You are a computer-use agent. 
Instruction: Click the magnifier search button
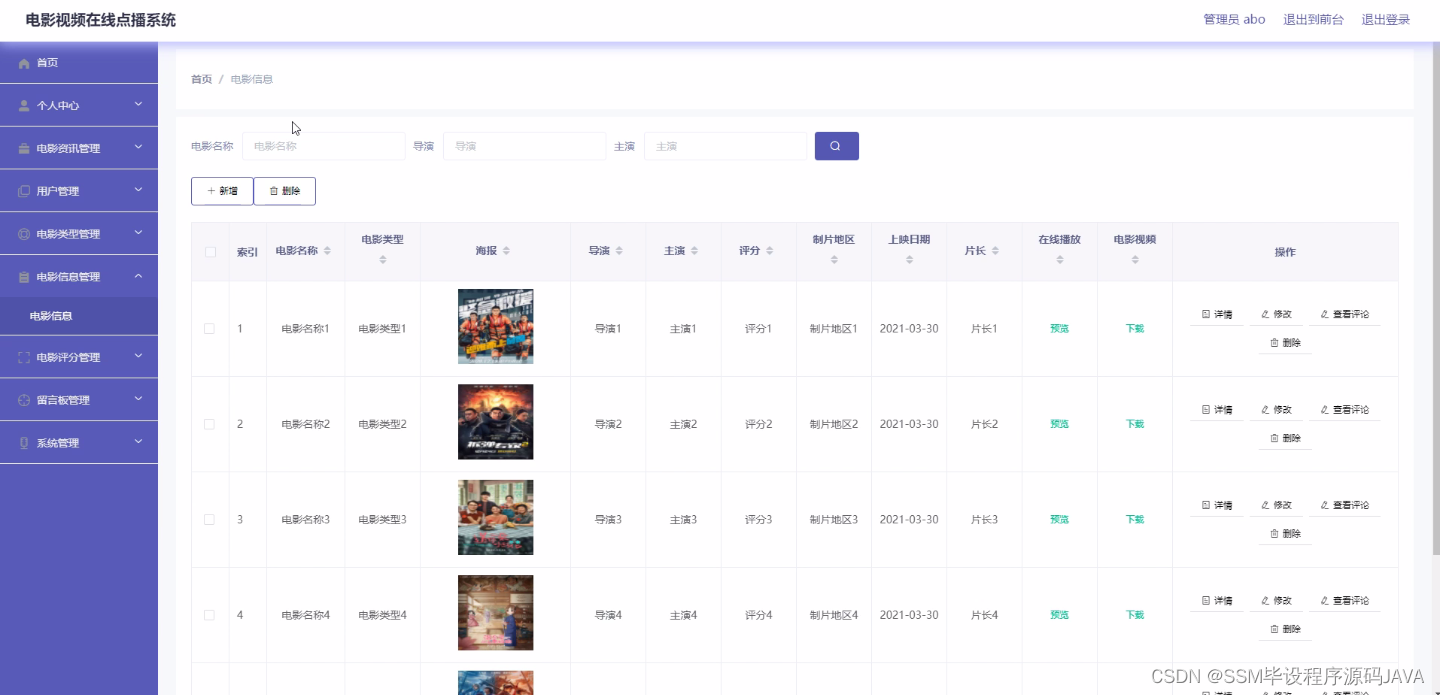coord(836,145)
